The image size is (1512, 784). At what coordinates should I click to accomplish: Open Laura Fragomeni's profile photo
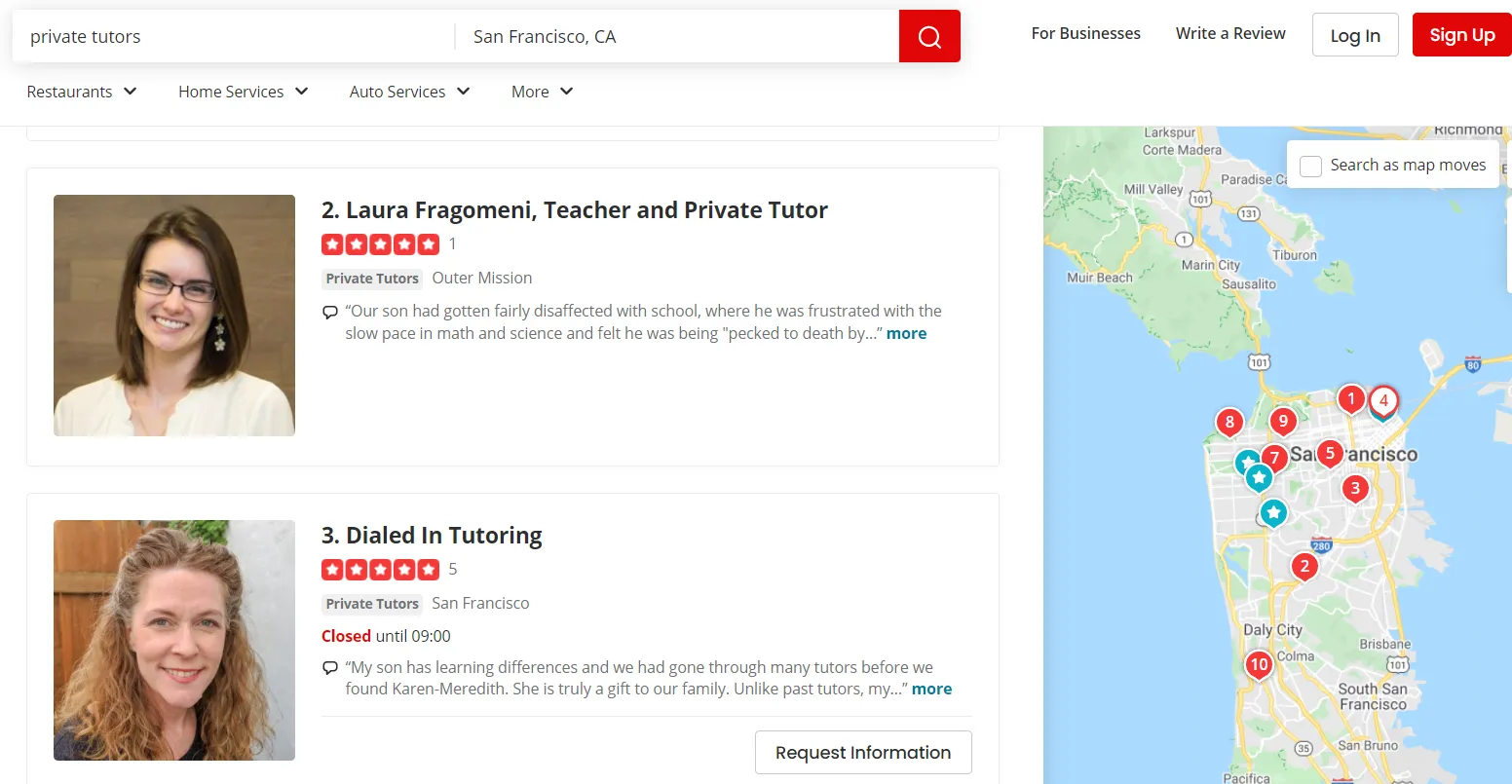point(174,316)
